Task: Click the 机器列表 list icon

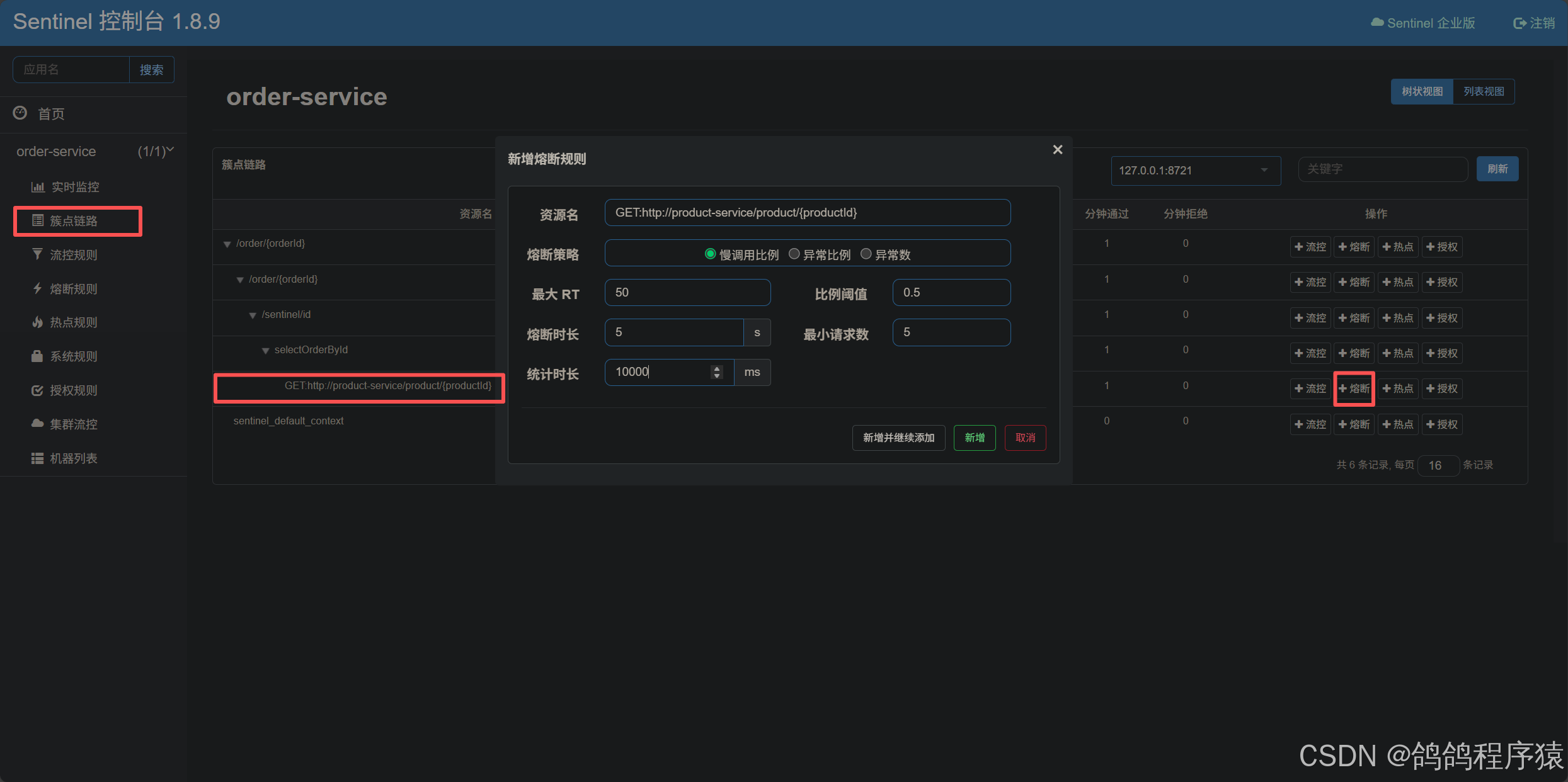Action: tap(38, 458)
